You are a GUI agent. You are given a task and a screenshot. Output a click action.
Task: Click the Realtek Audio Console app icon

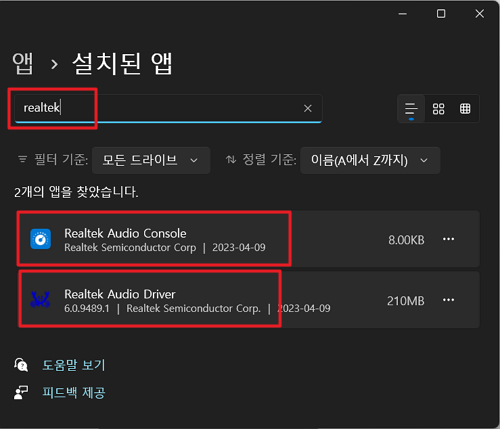coord(40,239)
